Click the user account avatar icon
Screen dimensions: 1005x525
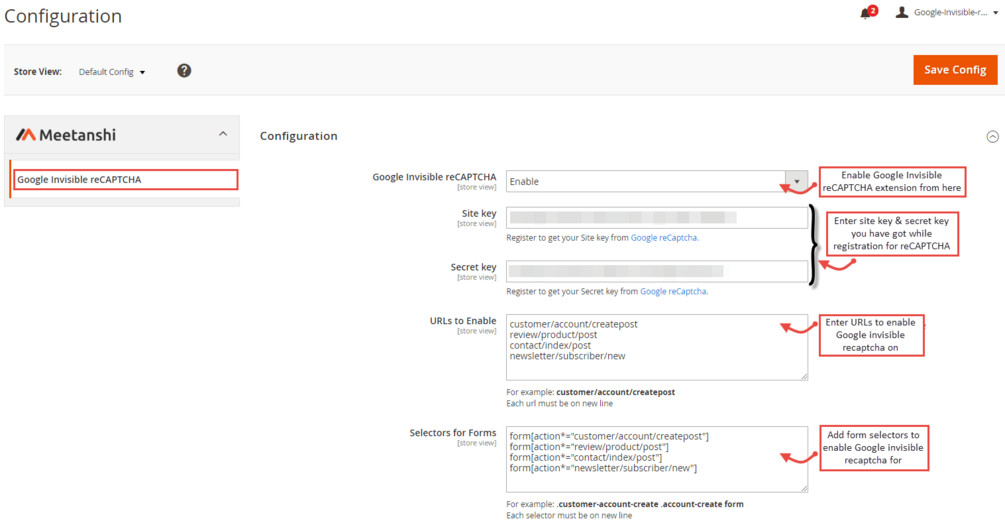[902, 13]
